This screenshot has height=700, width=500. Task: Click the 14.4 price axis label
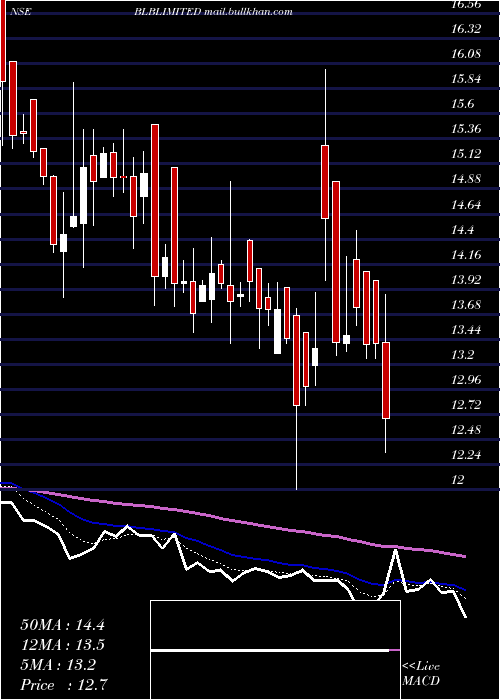click(x=463, y=230)
